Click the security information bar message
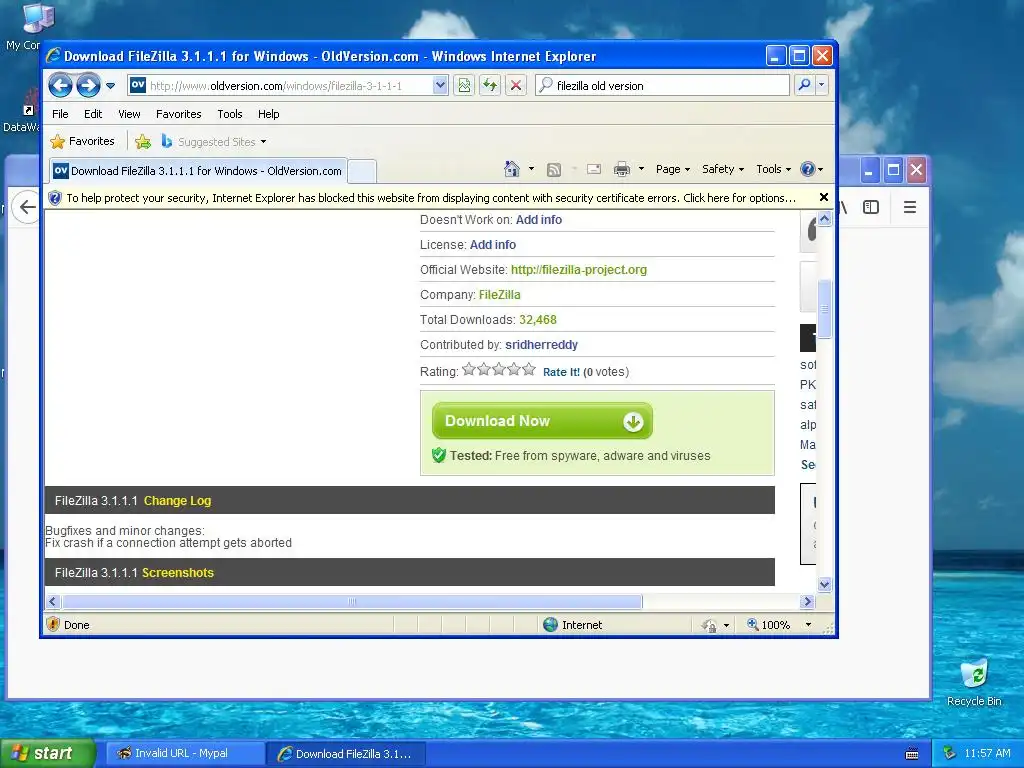Screen dimensions: 1024x768 click(431, 198)
